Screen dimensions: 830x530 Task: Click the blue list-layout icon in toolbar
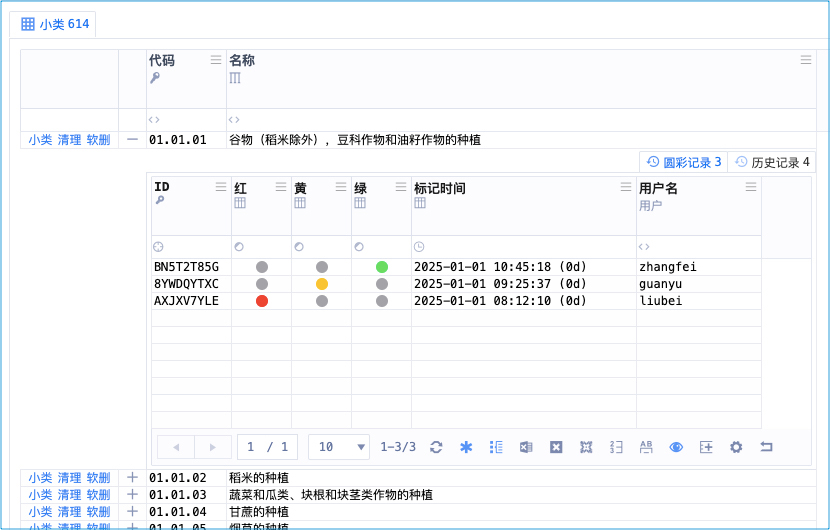tap(496, 447)
